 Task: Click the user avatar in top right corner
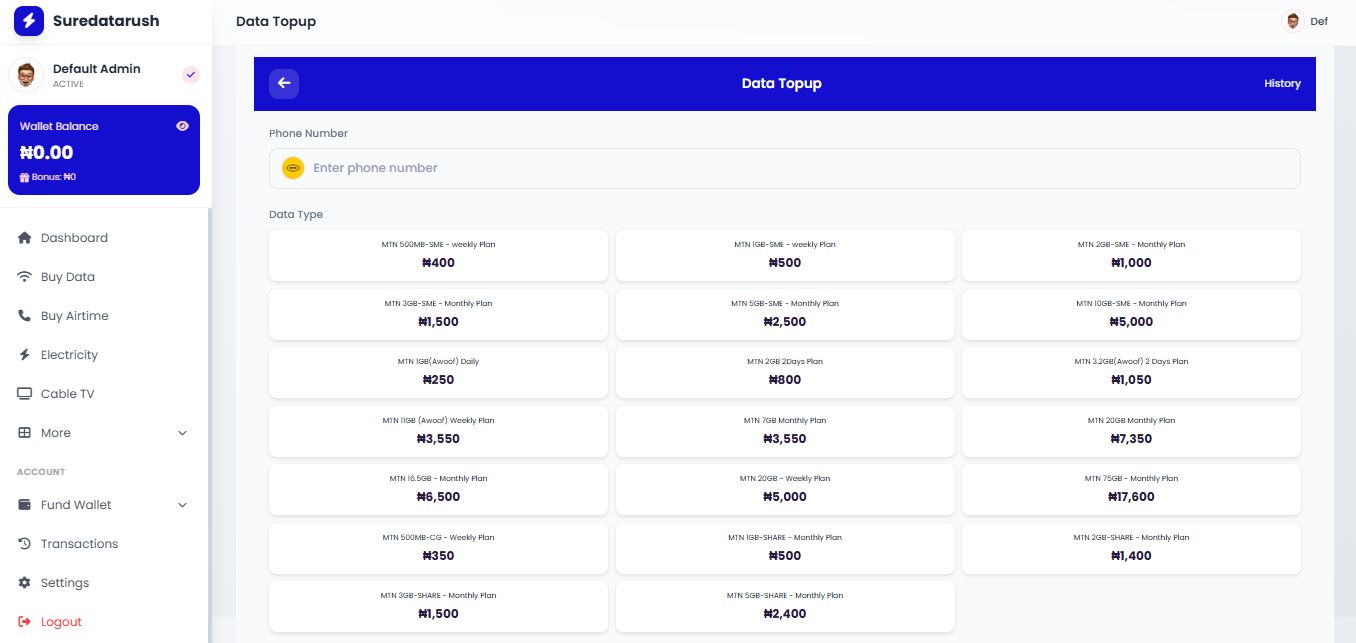click(x=1293, y=21)
